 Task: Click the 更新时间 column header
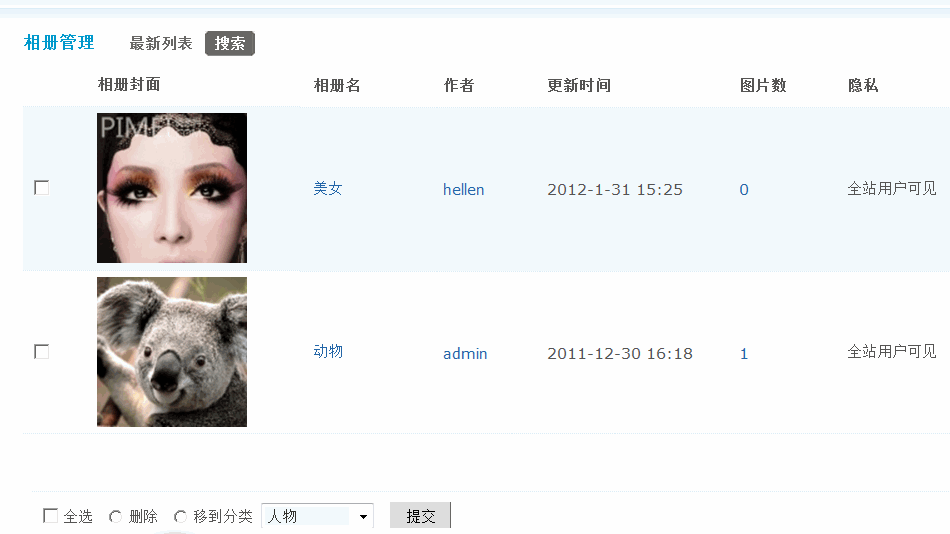[x=579, y=85]
